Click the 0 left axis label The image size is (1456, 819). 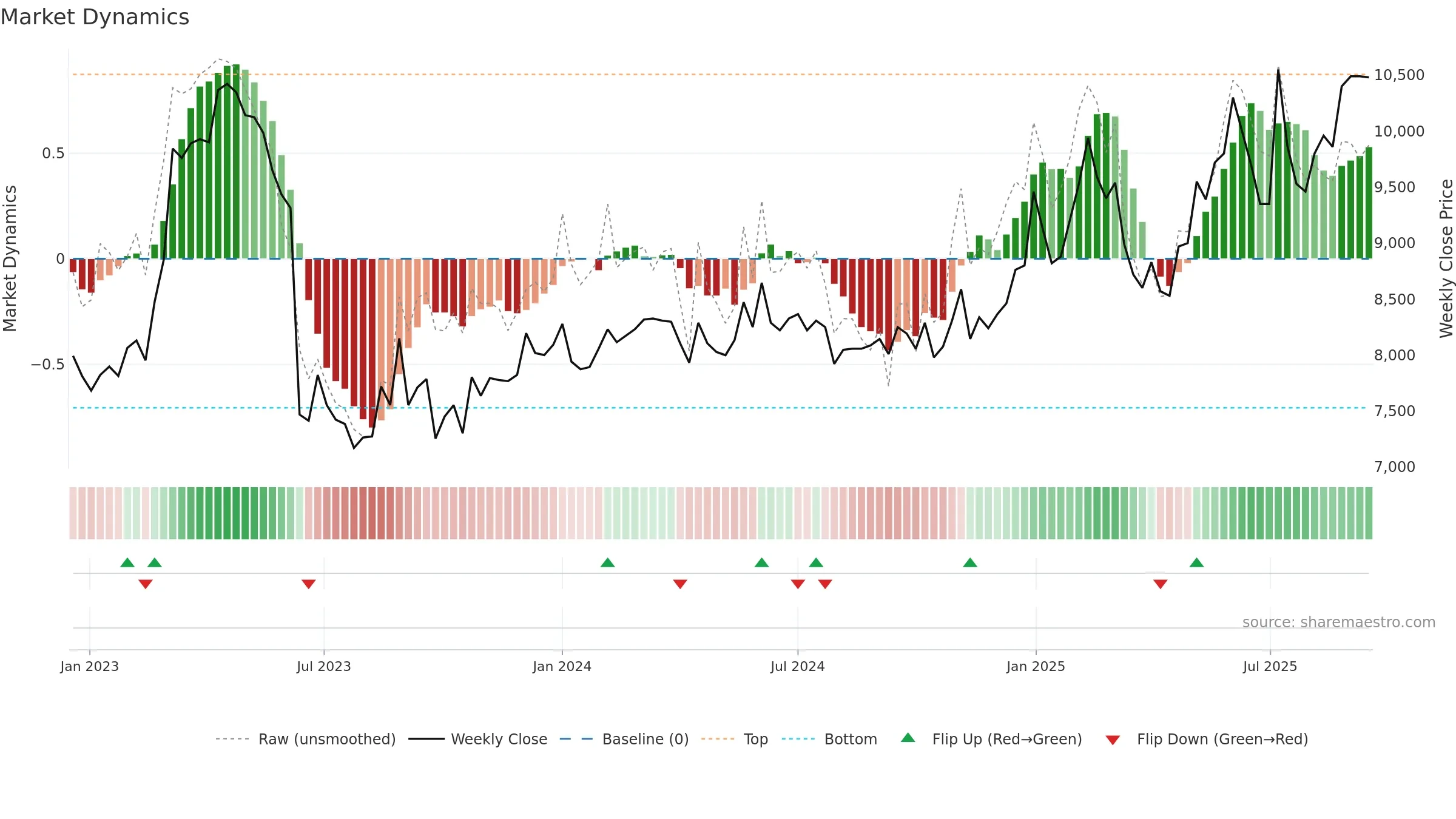[60, 258]
